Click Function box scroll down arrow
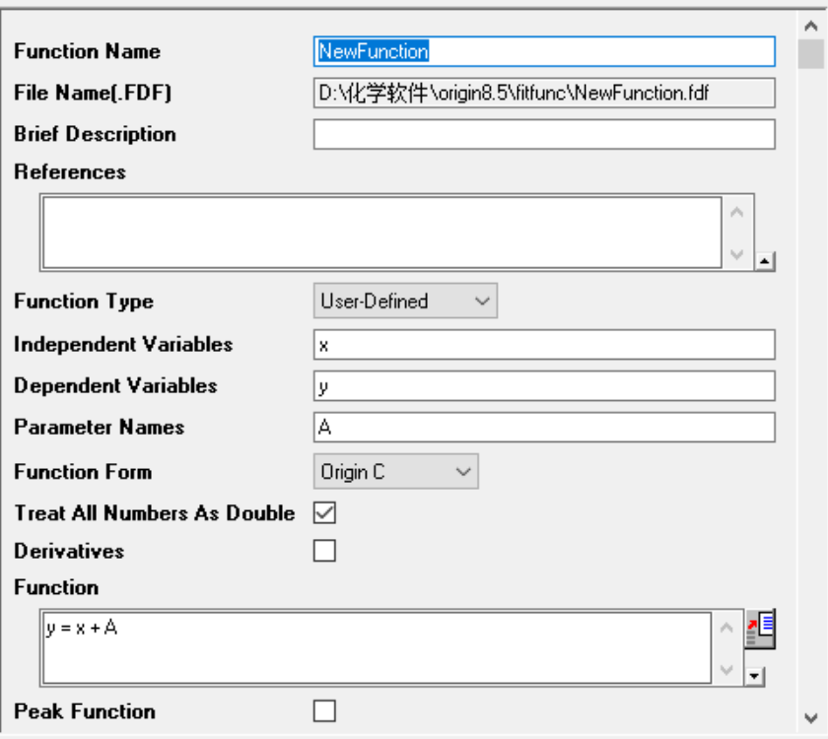The image size is (828, 739). point(727,670)
